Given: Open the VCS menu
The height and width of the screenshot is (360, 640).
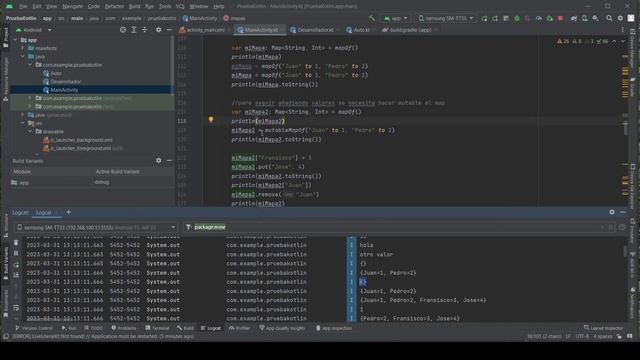Looking at the screenshot, I should point(180,7).
